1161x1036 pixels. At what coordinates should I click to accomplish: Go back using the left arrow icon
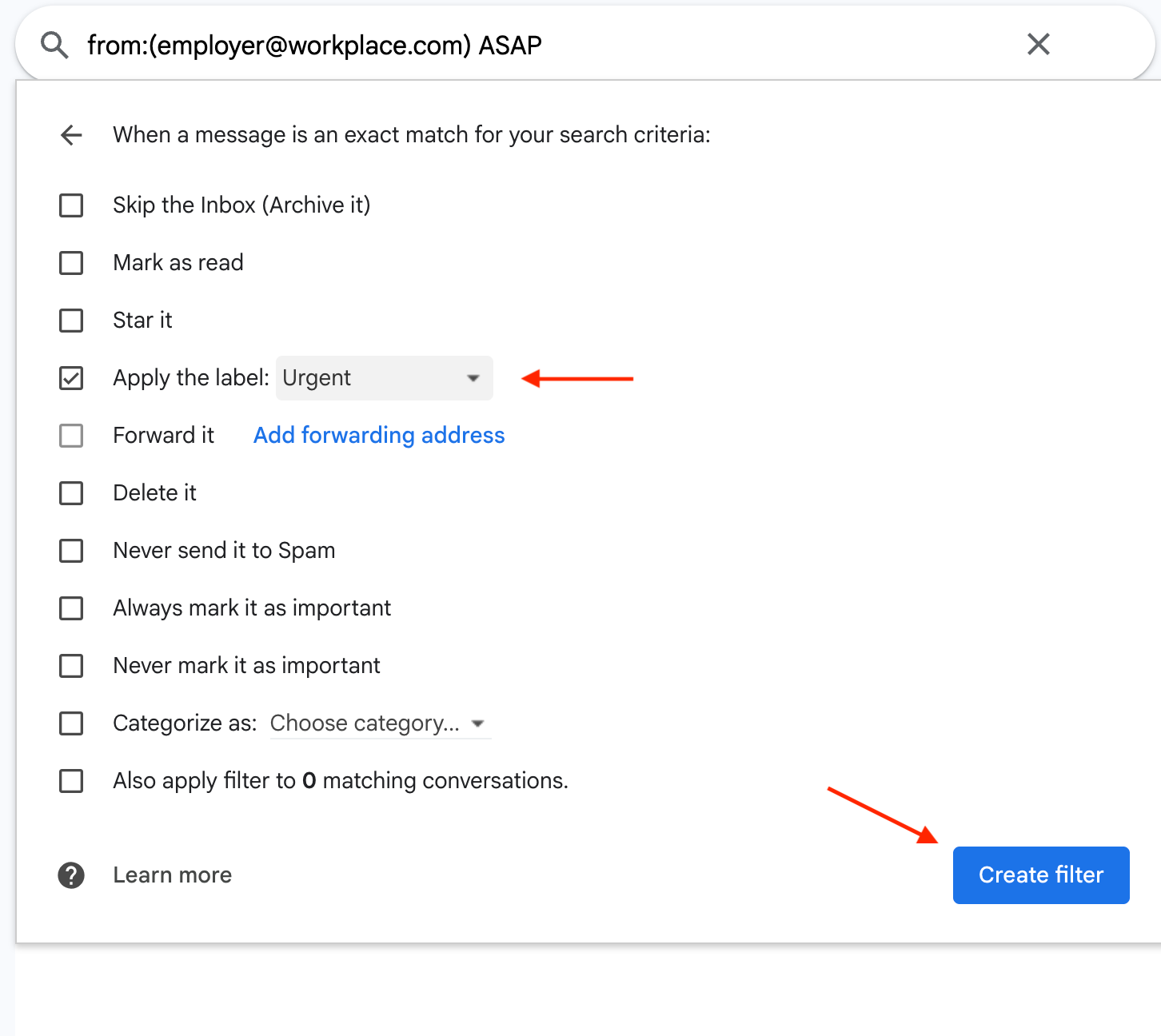[71, 135]
